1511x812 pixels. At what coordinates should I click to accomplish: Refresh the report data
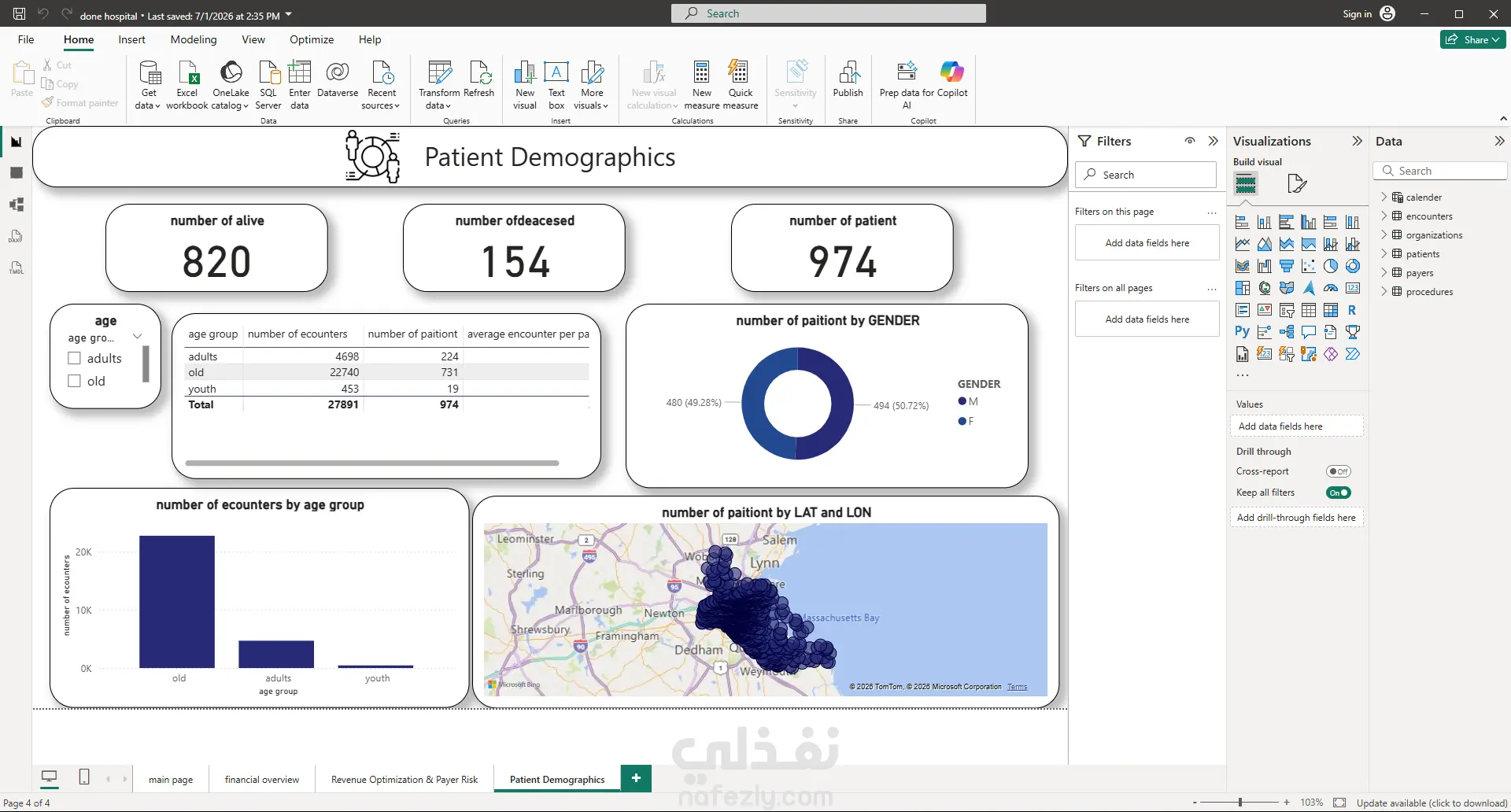(x=479, y=79)
